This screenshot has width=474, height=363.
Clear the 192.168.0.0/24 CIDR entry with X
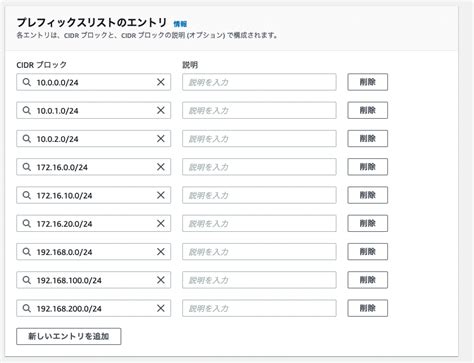(x=161, y=252)
